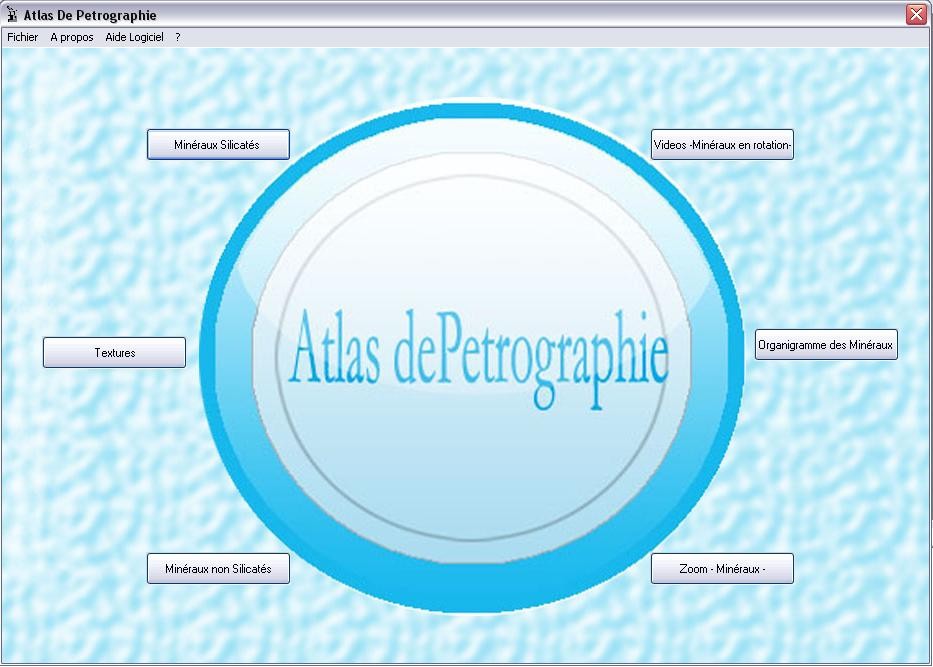The width and height of the screenshot is (933, 667).
Task: Open the Minéraux Silicatés section
Action: pyautogui.click(x=218, y=145)
